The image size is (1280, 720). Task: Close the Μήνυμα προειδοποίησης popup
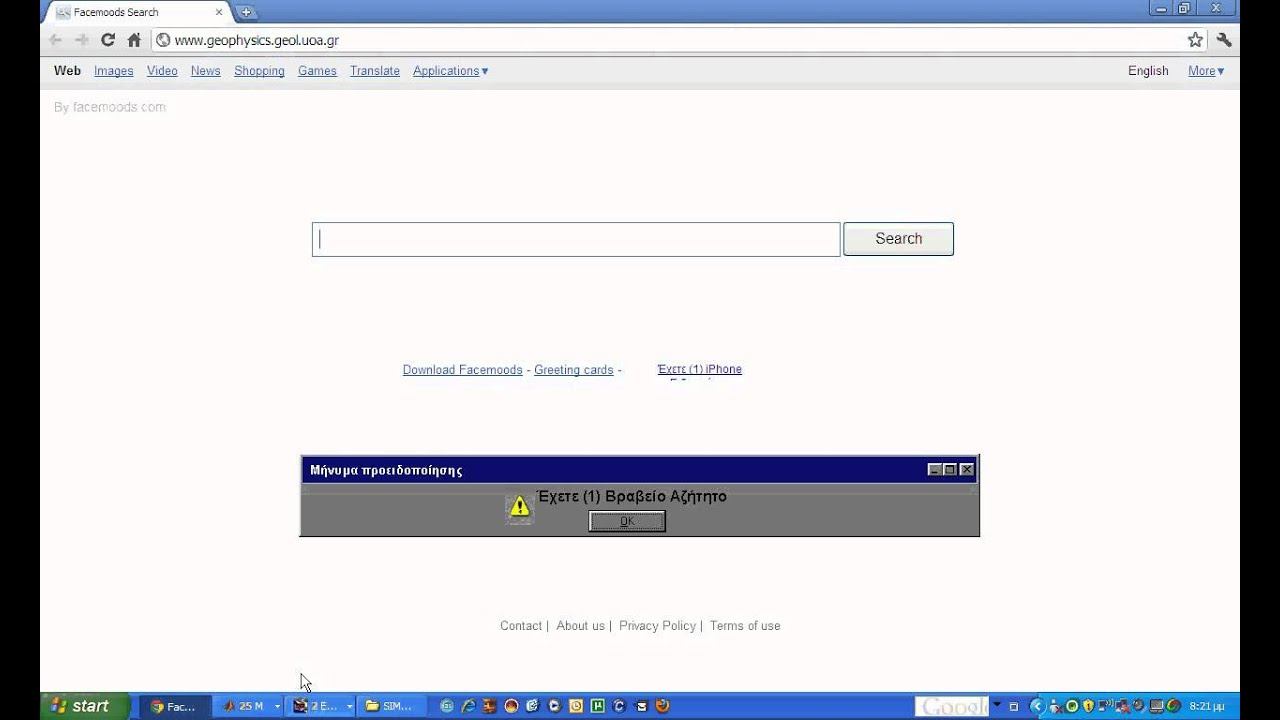pyautogui.click(x=967, y=469)
